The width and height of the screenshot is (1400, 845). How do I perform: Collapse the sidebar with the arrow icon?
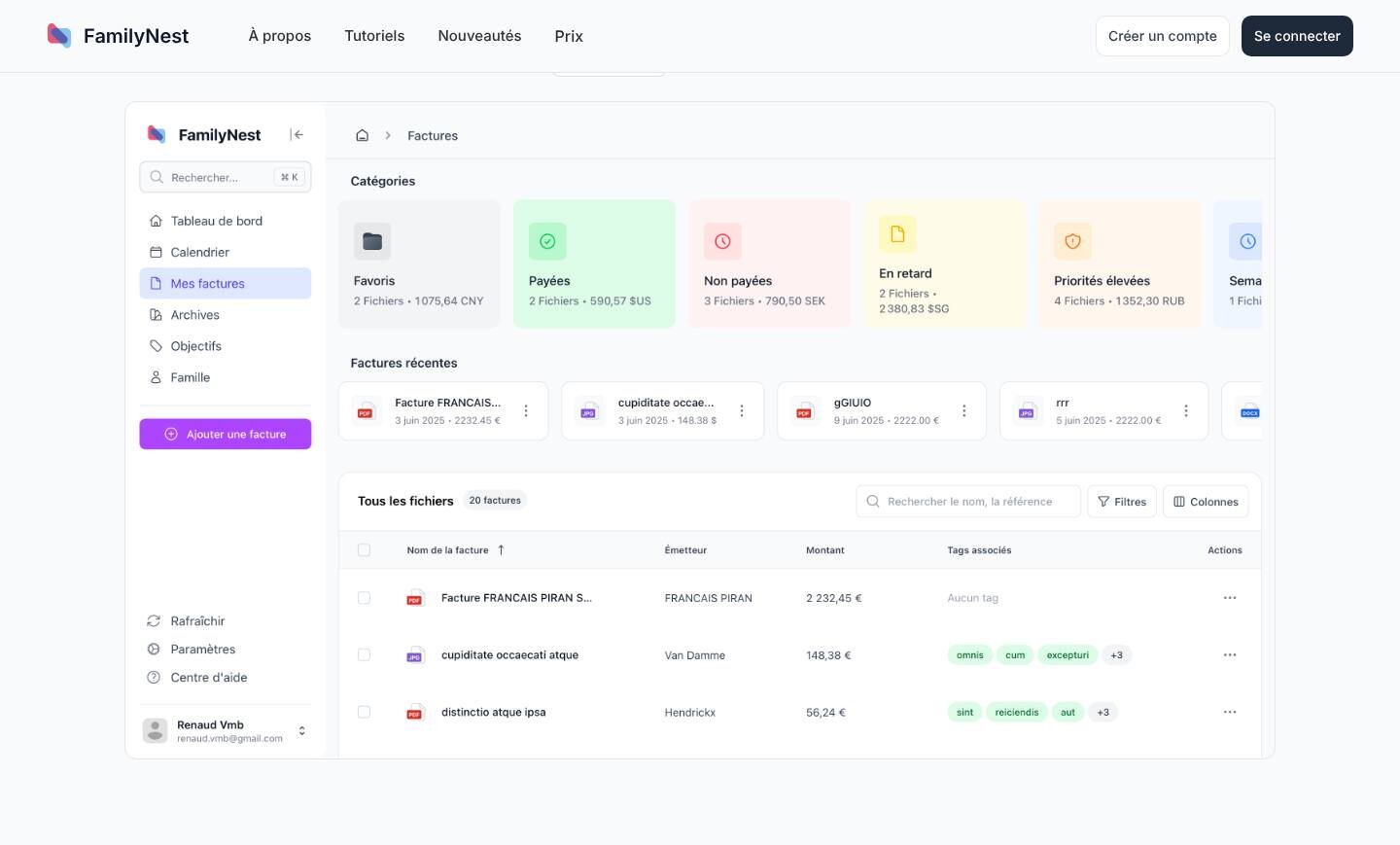[297, 135]
